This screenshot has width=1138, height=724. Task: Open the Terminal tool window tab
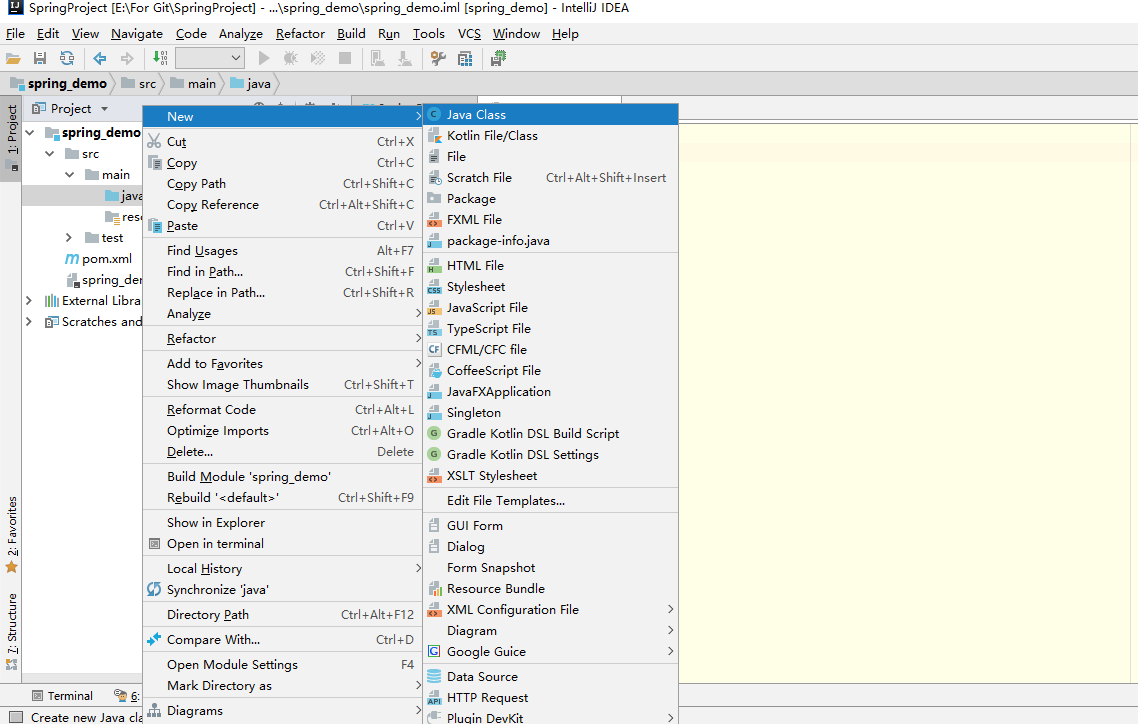(62, 696)
